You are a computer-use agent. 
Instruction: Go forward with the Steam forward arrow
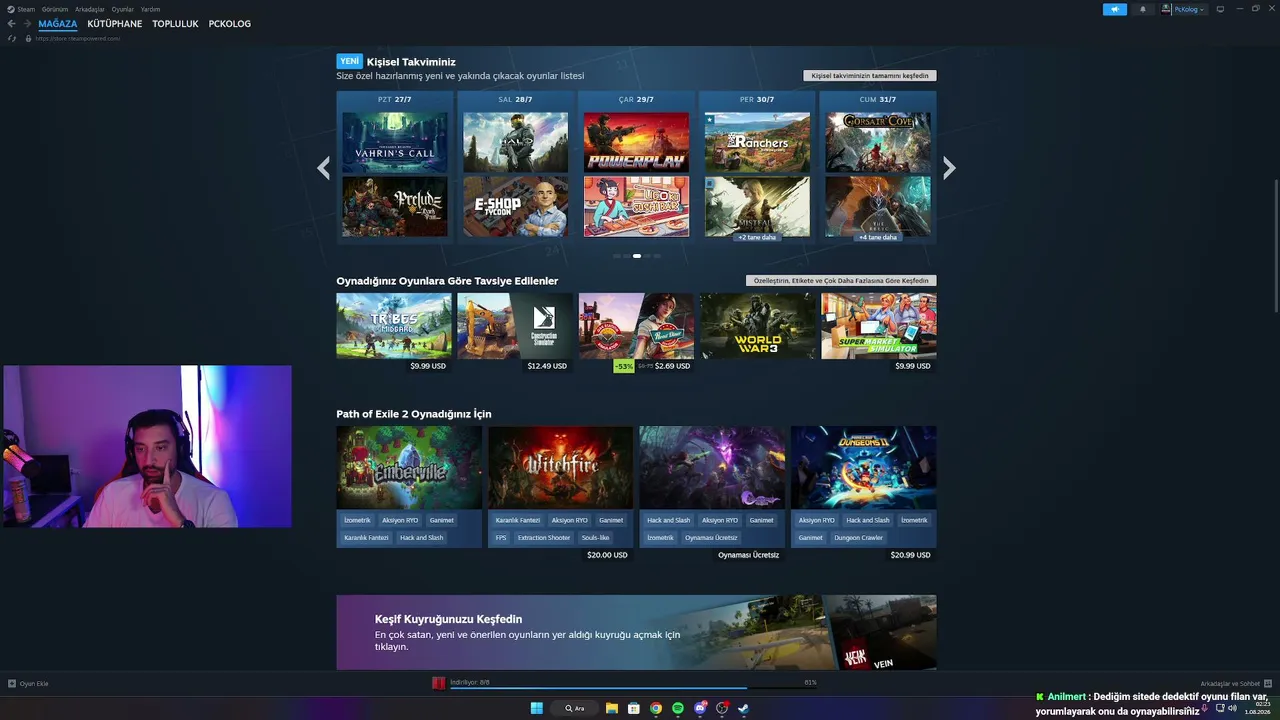27,24
